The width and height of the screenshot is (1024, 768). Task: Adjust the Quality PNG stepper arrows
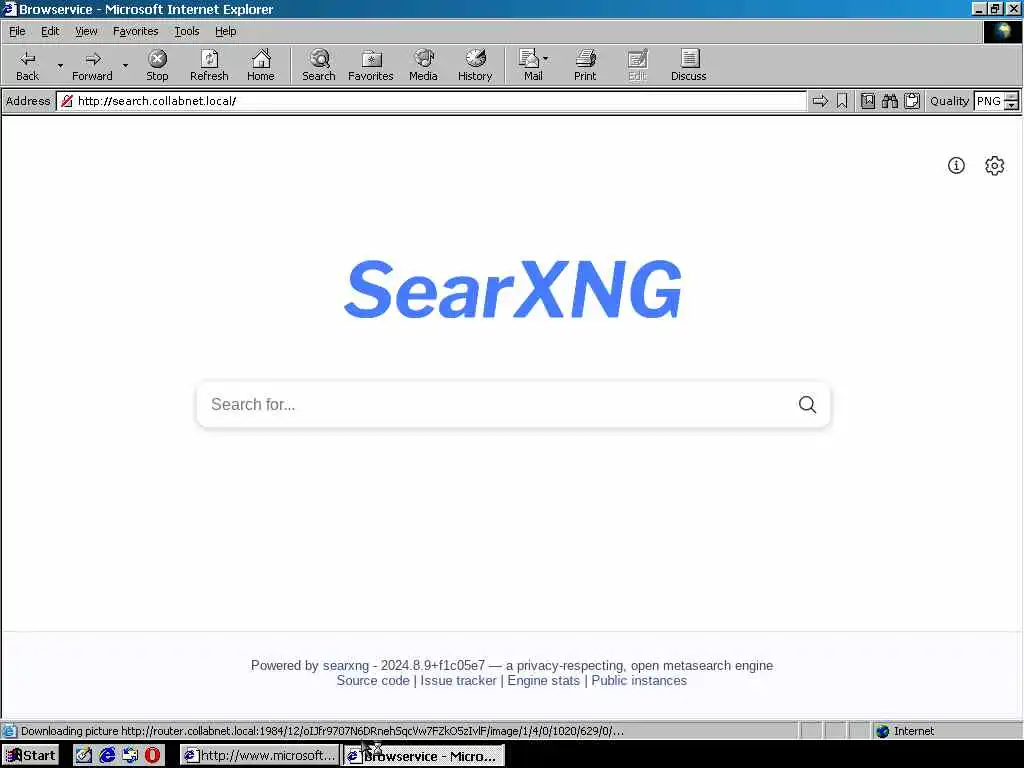[x=1011, y=101]
